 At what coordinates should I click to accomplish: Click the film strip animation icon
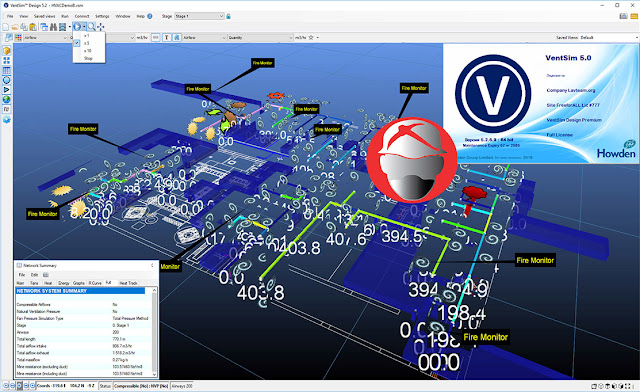(62, 27)
